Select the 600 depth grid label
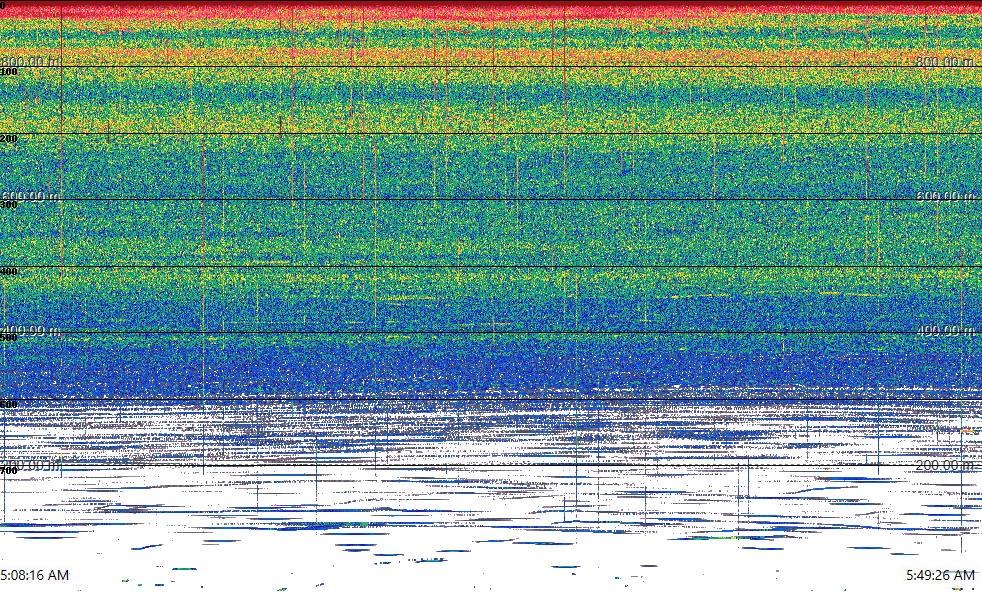The width and height of the screenshot is (982, 592). coord(9,404)
